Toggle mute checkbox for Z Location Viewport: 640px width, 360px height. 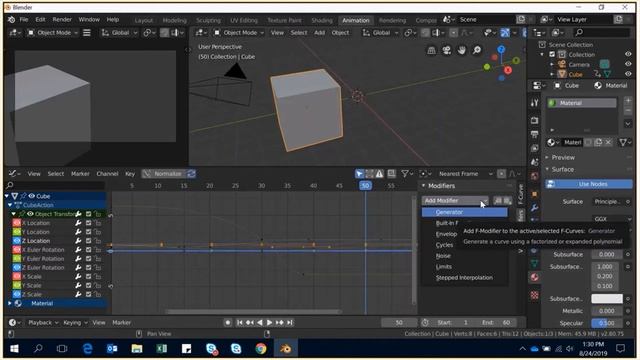(89, 241)
